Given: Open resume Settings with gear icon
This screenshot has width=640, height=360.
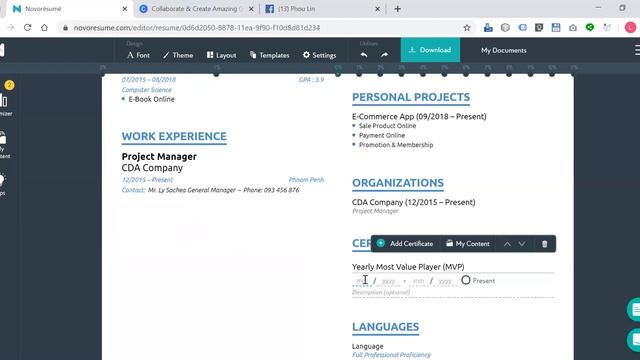Looking at the screenshot, I should click(319, 55).
